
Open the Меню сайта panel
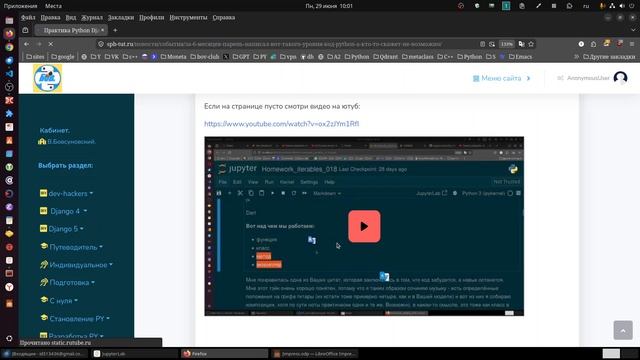(x=501, y=78)
